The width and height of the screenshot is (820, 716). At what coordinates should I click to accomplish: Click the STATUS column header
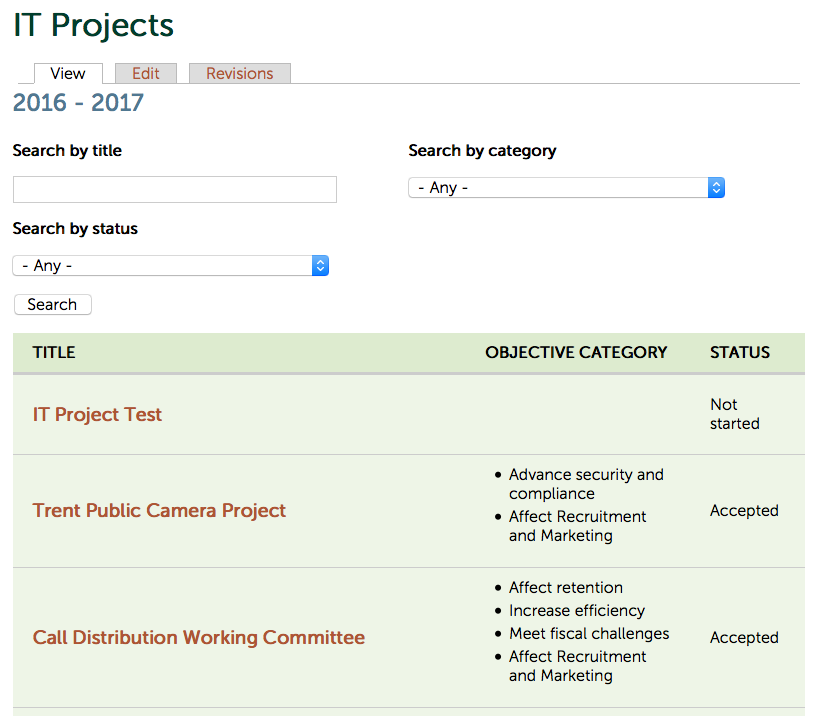coord(740,352)
